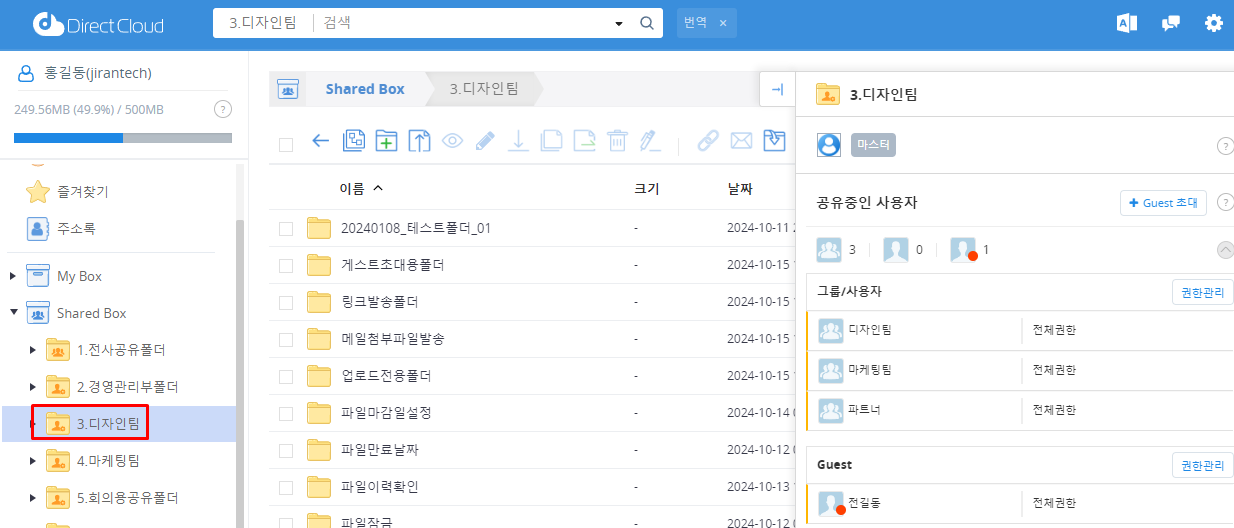Click the new folder icon in toolbar
Screen dimensions: 1234x528
pyautogui.click(x=386, y=141)
